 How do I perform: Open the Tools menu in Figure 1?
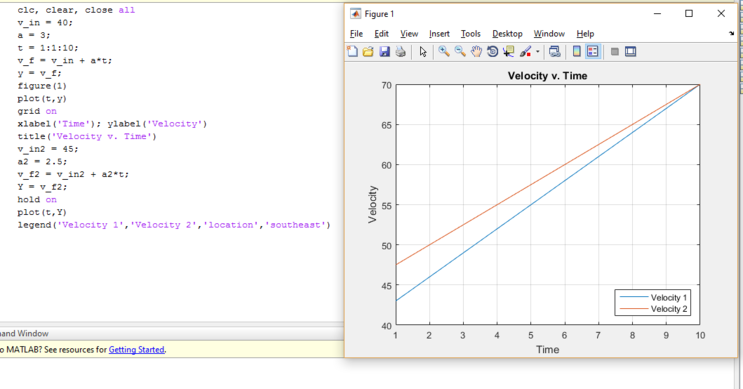(x=471, y=34)
